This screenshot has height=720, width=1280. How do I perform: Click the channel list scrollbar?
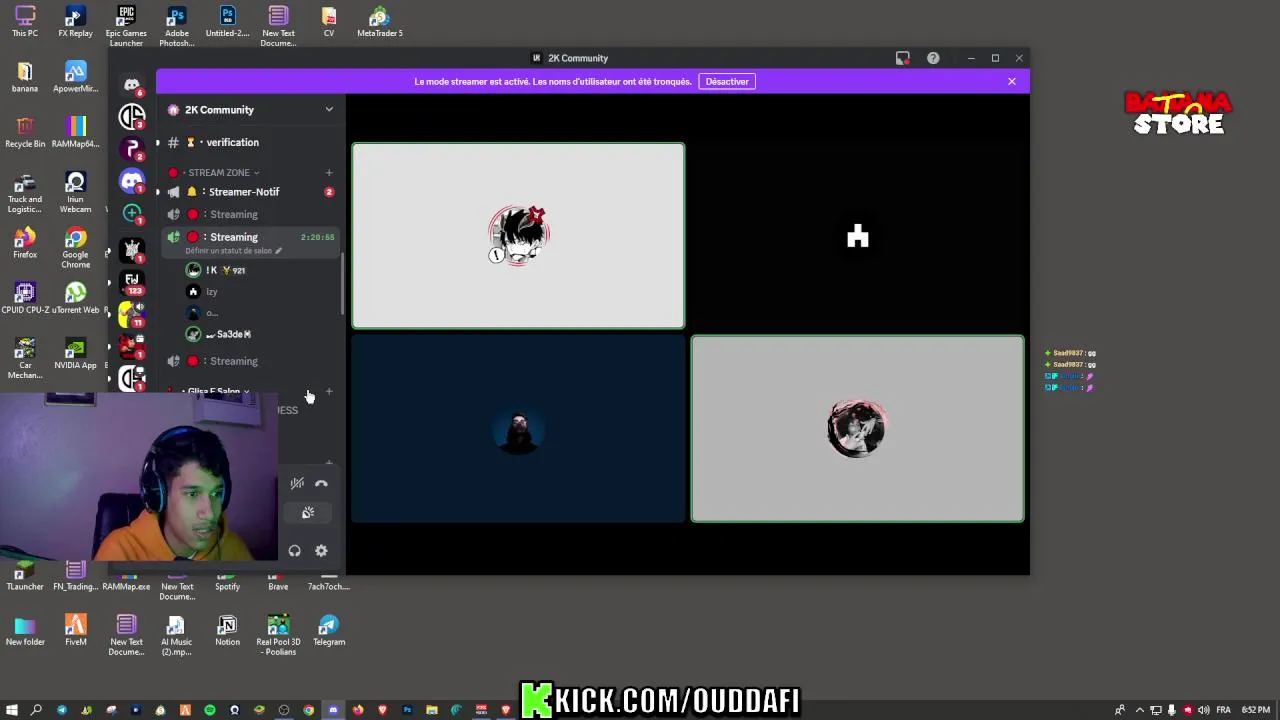[342, 282]
